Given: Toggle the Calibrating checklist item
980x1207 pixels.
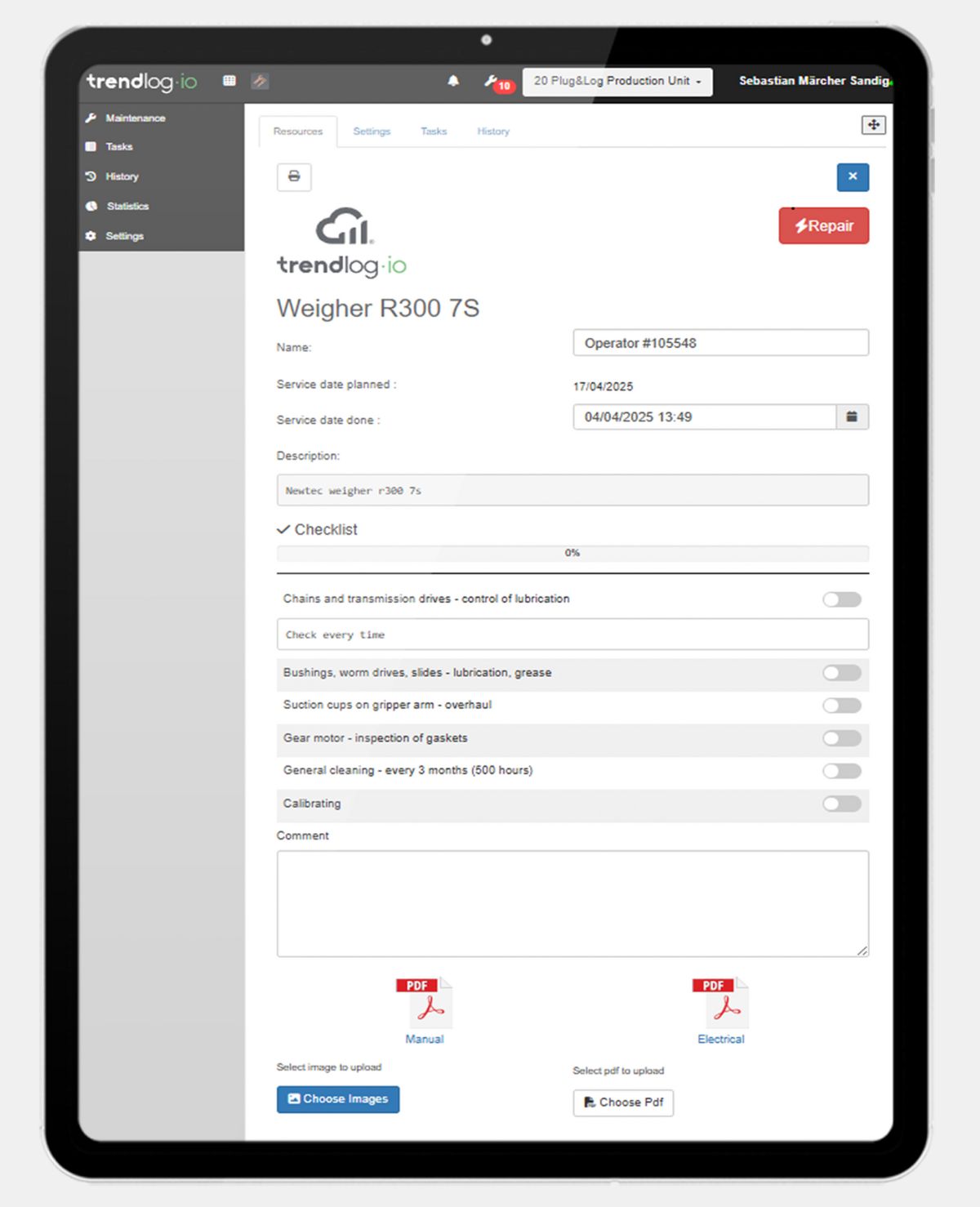Looking at the screenshot, I should 842,804.
